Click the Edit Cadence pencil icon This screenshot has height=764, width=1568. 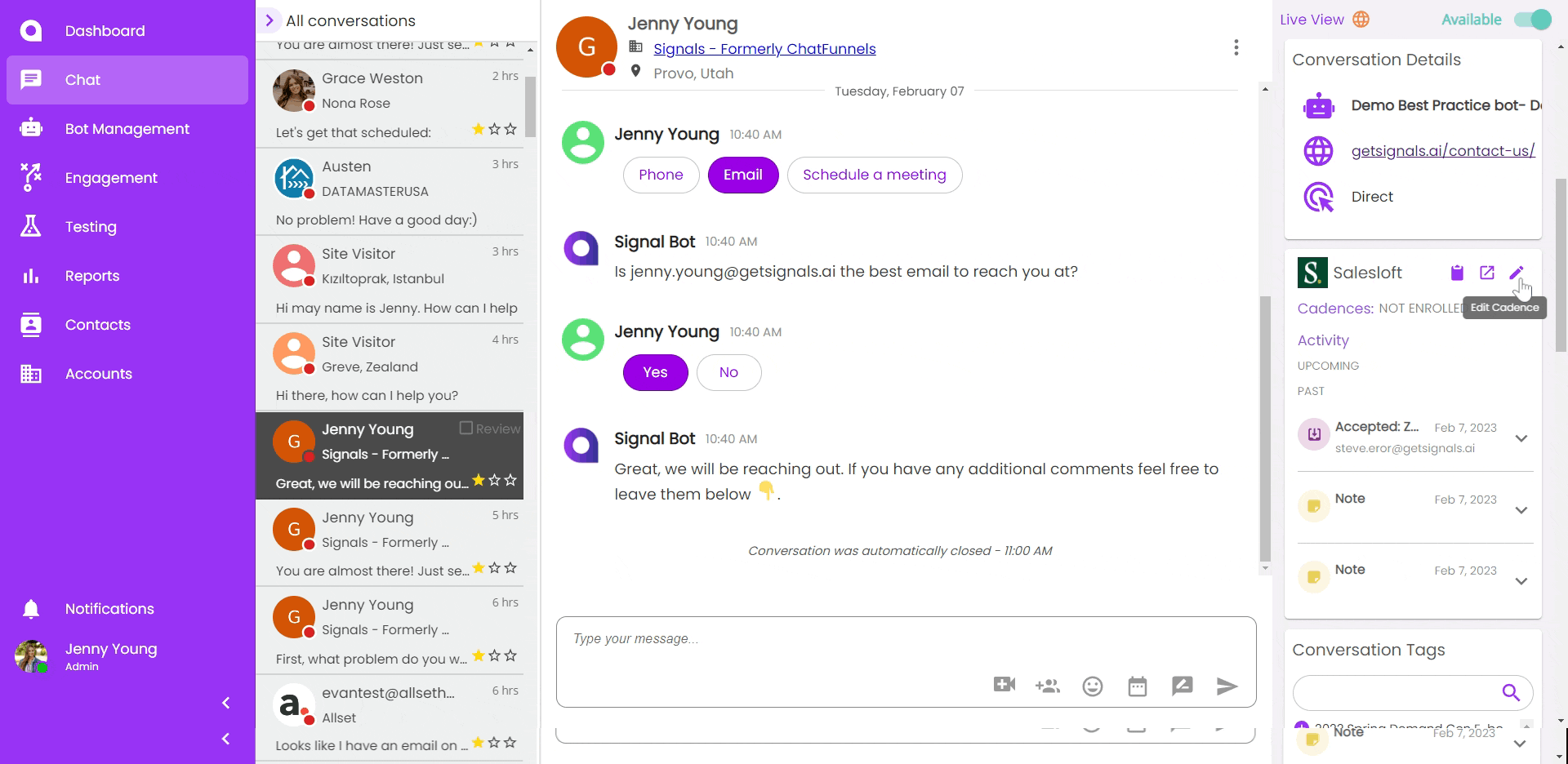1517,273
